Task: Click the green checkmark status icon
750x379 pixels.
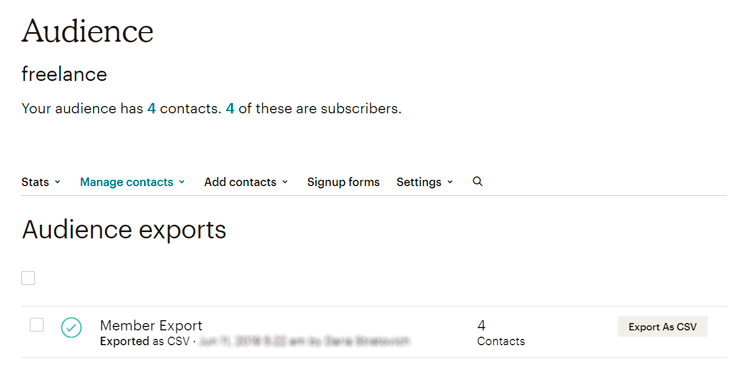Action: (71, 328)
